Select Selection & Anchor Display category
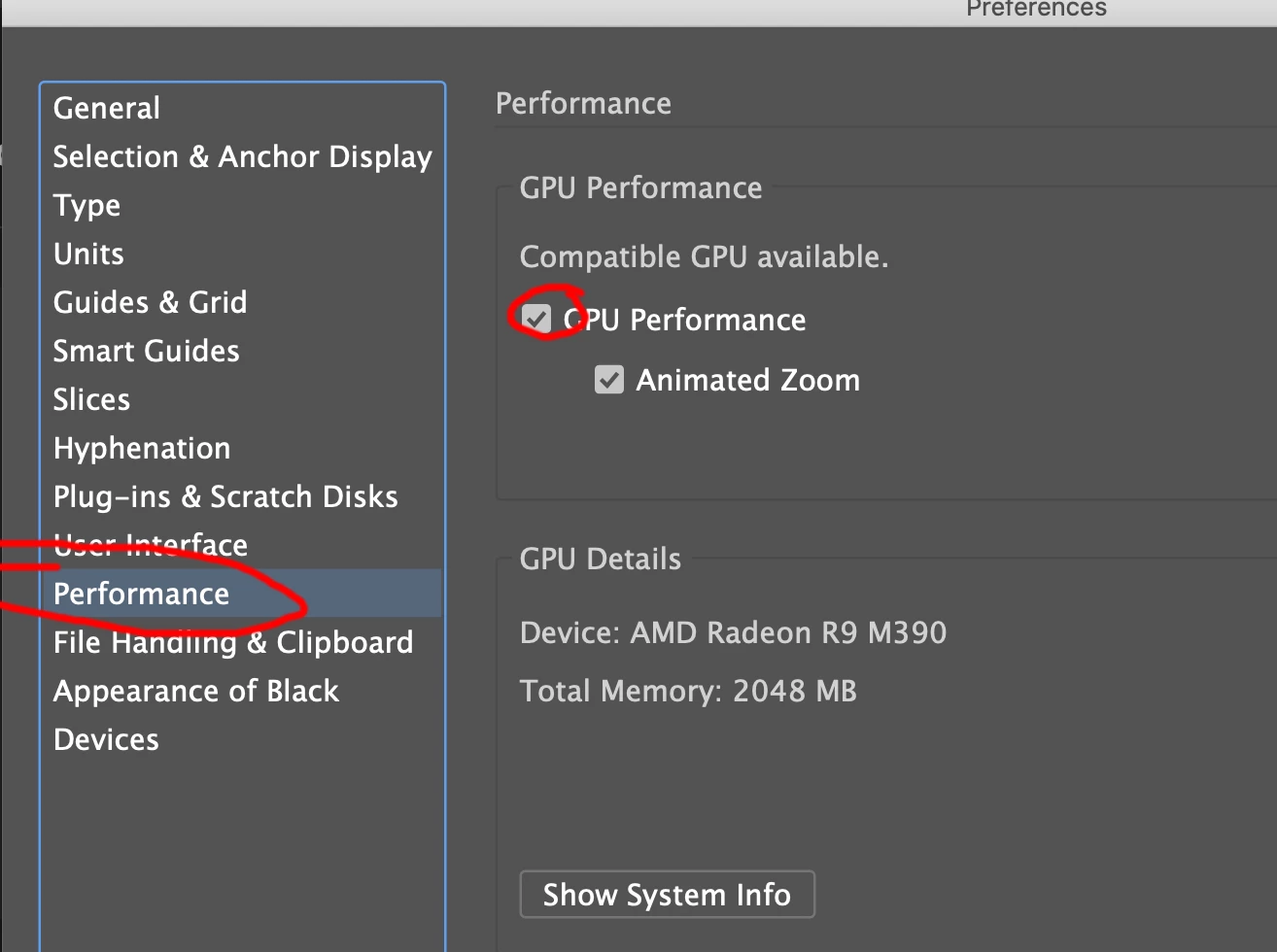 click(x=242, y=156)
